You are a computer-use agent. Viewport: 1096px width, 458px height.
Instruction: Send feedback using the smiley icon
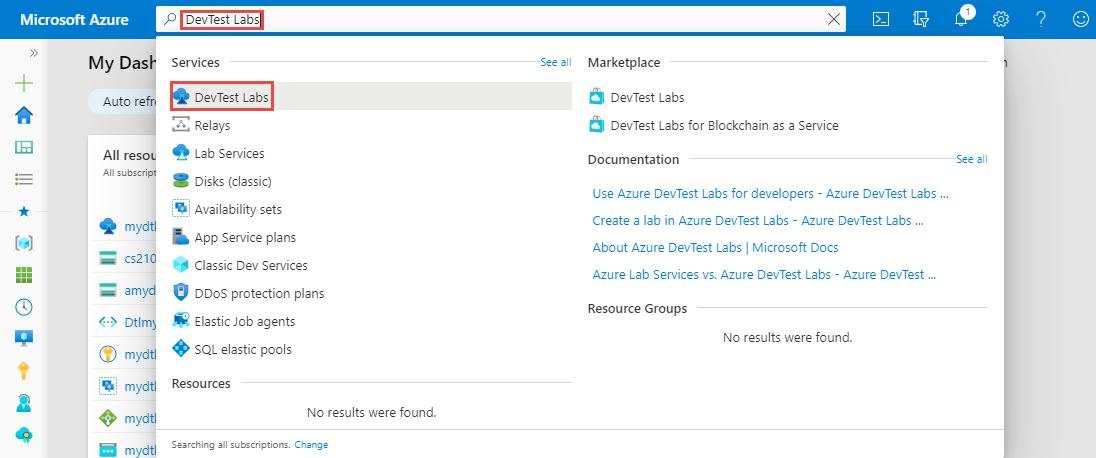click(1079, 19)
